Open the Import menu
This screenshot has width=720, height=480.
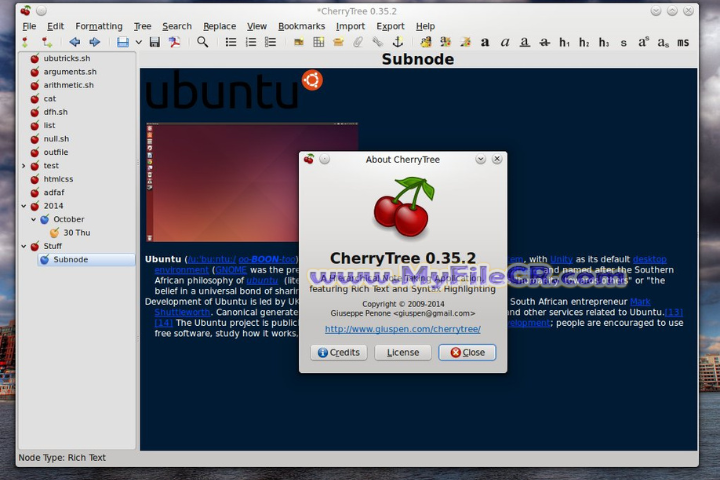click(350, 27)
